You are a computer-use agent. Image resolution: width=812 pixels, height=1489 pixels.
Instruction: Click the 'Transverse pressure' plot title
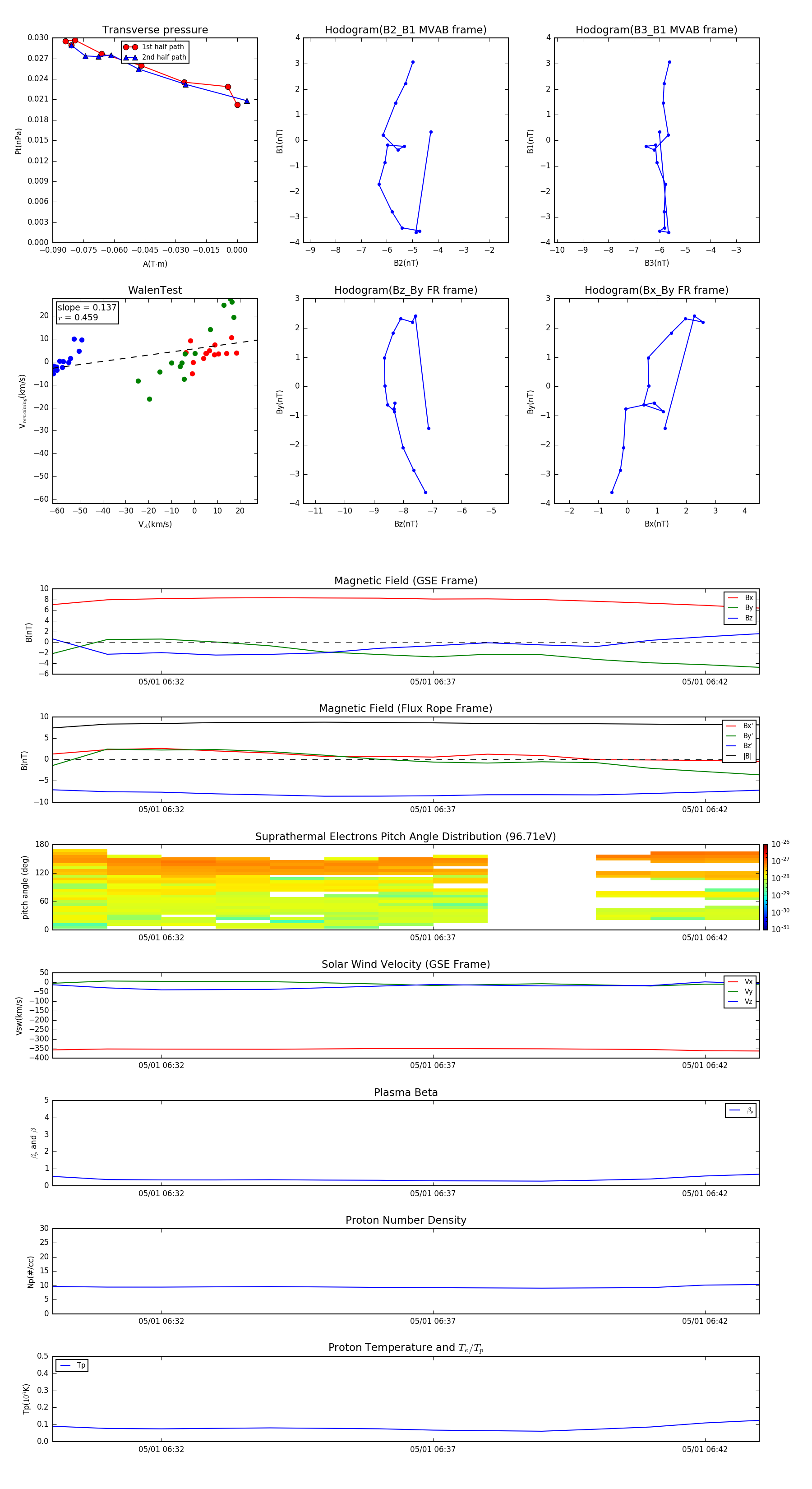click(155, 30)
